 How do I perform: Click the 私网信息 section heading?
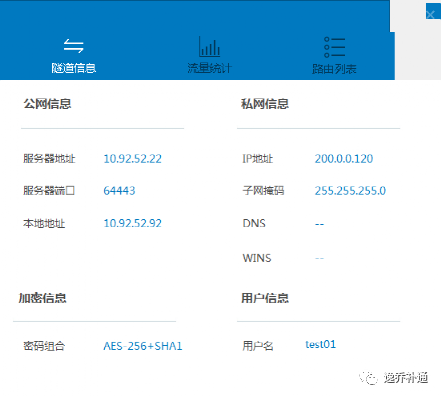(265, 104)
